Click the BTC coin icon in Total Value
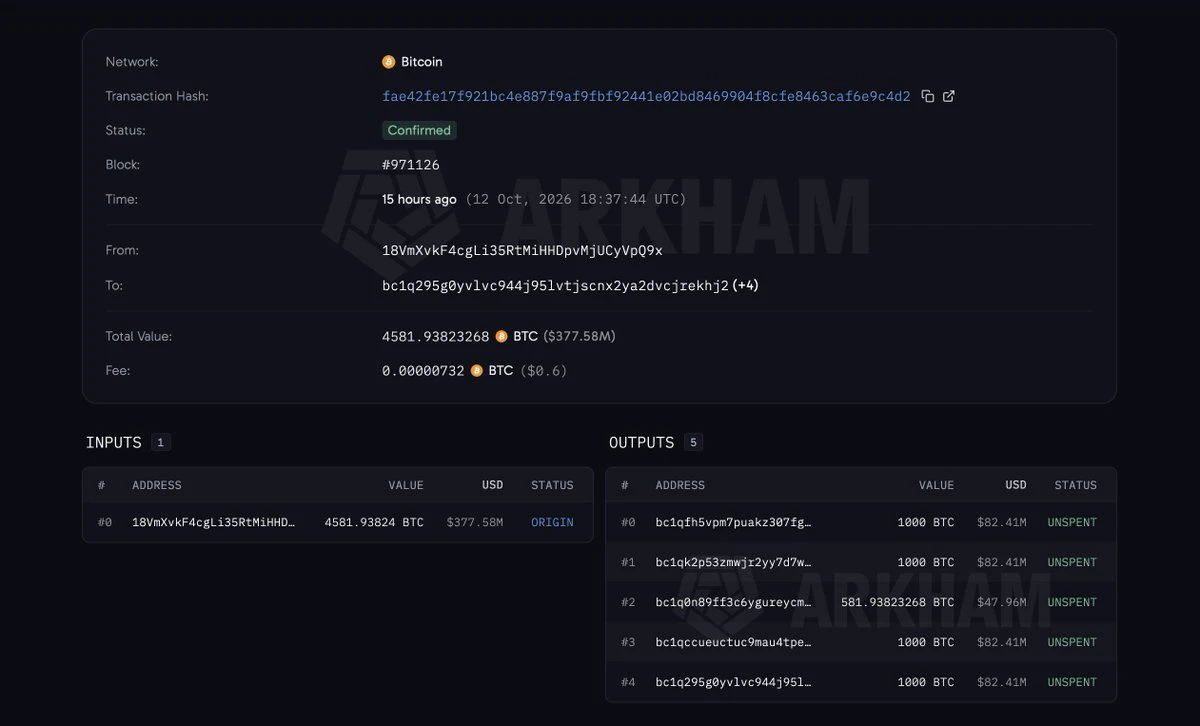Image resolution: width=1200 pixels, height=726 pixels. 502,337
